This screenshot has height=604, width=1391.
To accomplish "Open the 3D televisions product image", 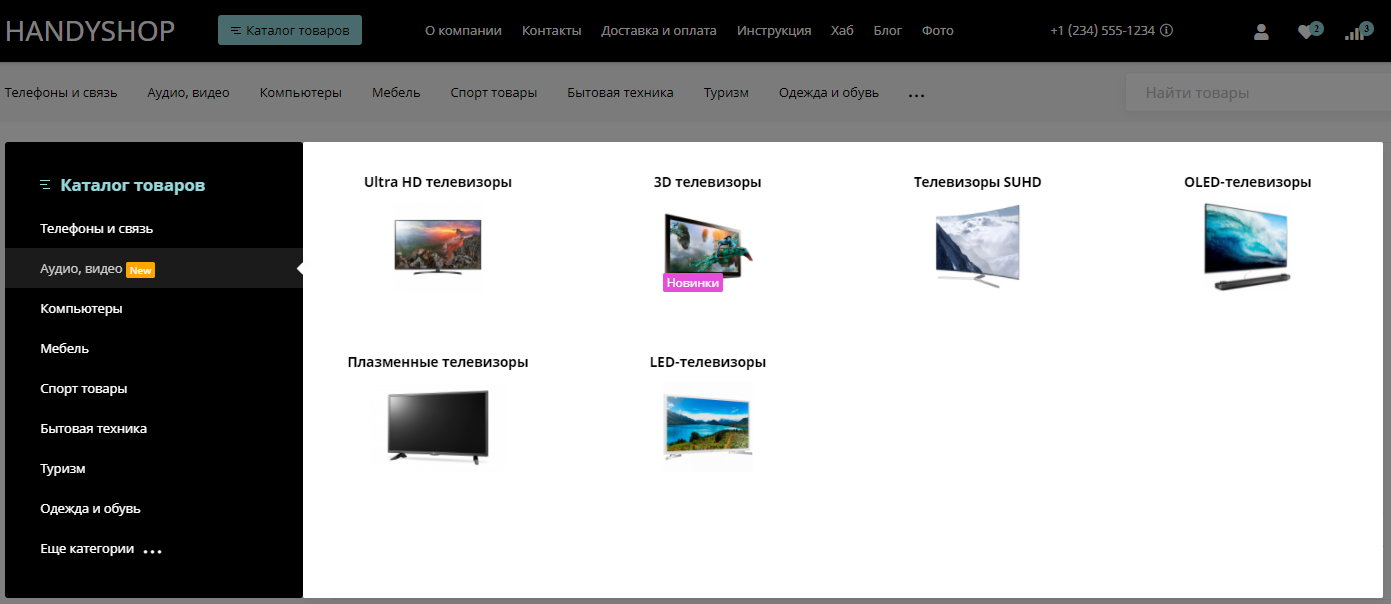I will point(707,245).
